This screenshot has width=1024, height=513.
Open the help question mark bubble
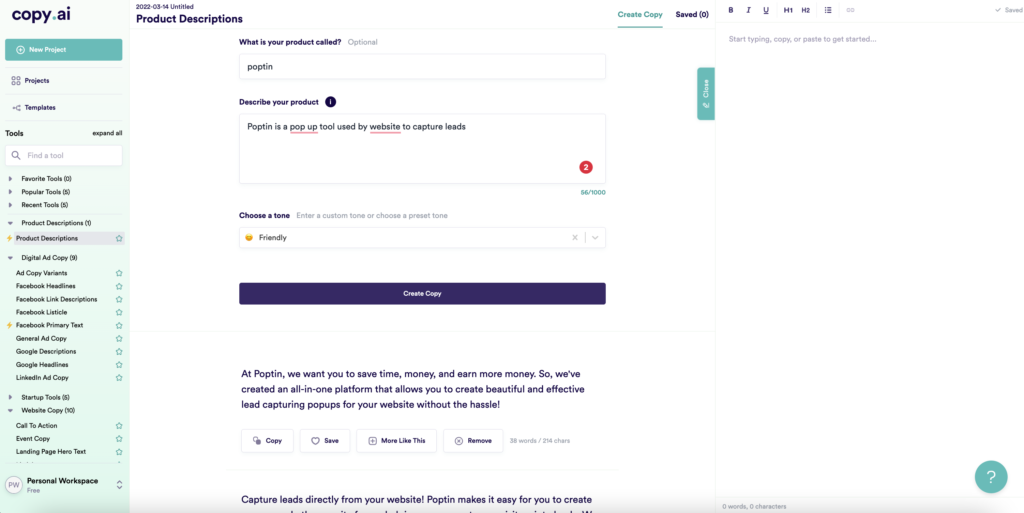tap(991, 476)
